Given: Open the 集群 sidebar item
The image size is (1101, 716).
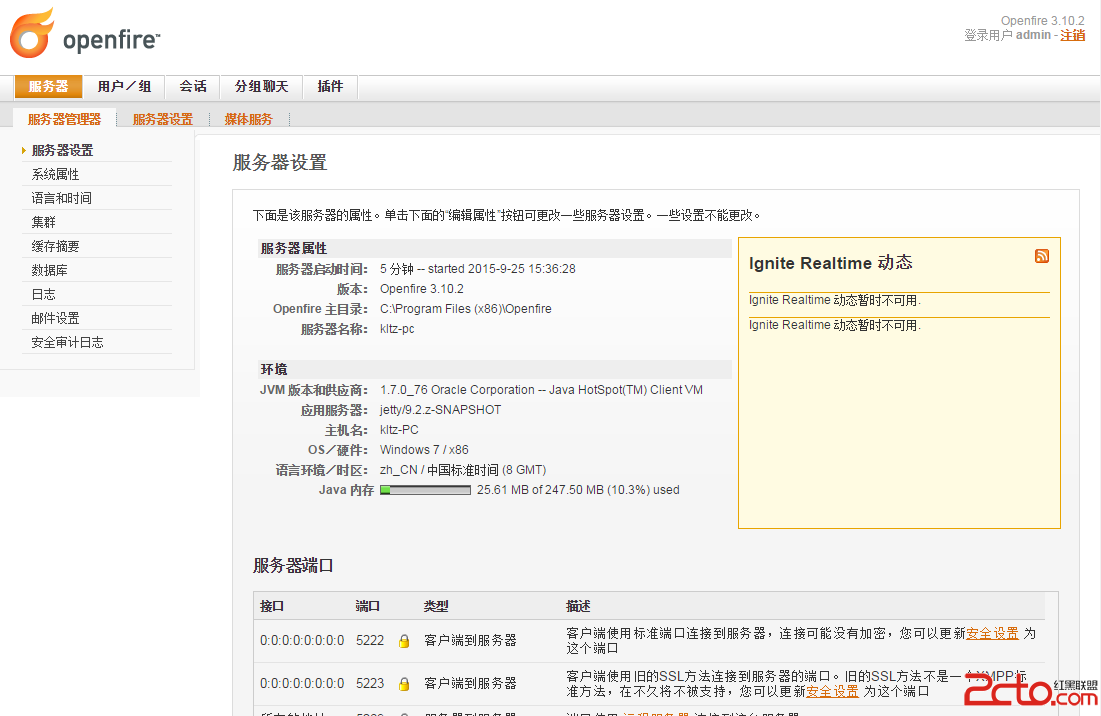Looking at the screenshot, I should (x=43, y=222).
